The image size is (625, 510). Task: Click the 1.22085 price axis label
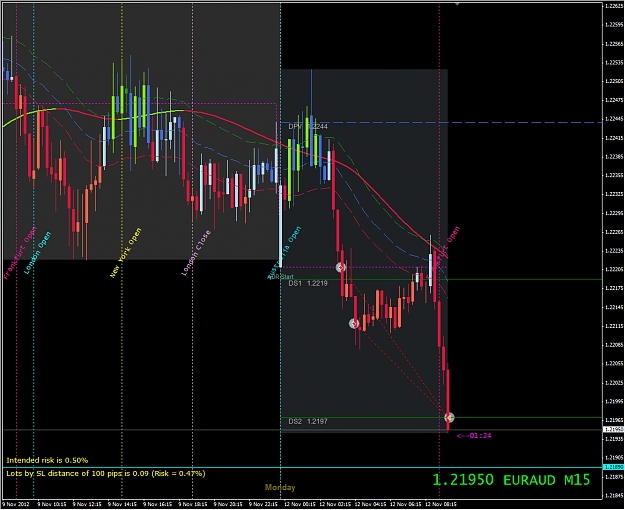click(614, 345)
